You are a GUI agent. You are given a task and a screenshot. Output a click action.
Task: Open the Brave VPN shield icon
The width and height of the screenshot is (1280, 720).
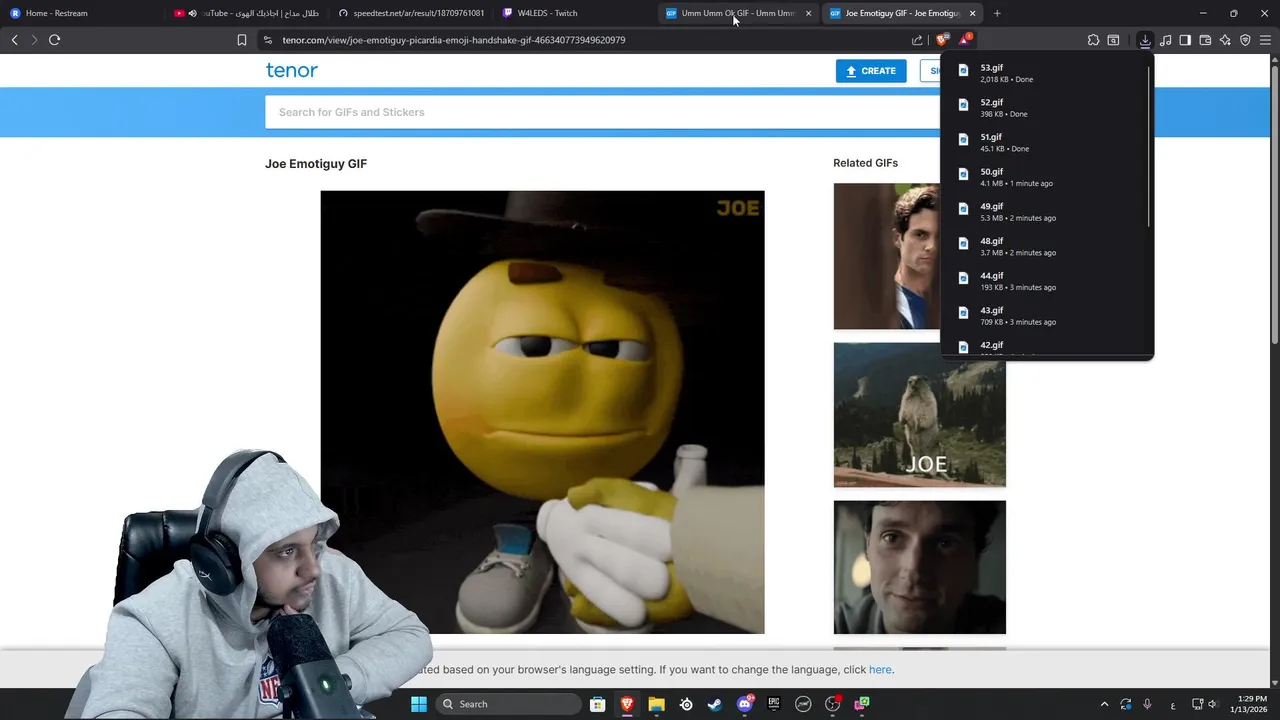pos(1245,40)
